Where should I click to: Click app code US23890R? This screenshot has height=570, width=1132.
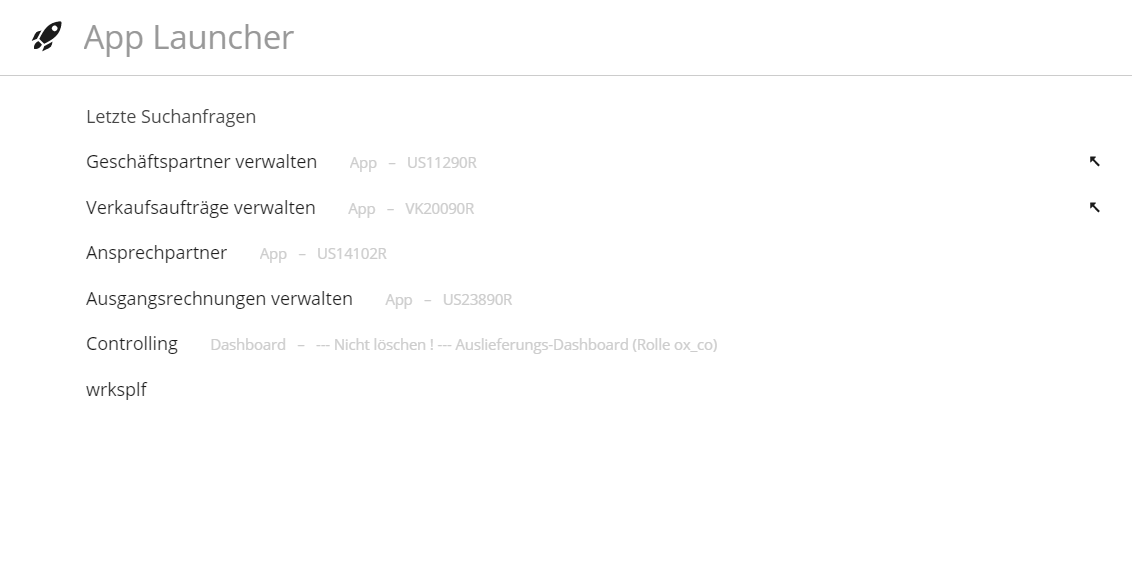pyautogui.click(x=477, y=299)
